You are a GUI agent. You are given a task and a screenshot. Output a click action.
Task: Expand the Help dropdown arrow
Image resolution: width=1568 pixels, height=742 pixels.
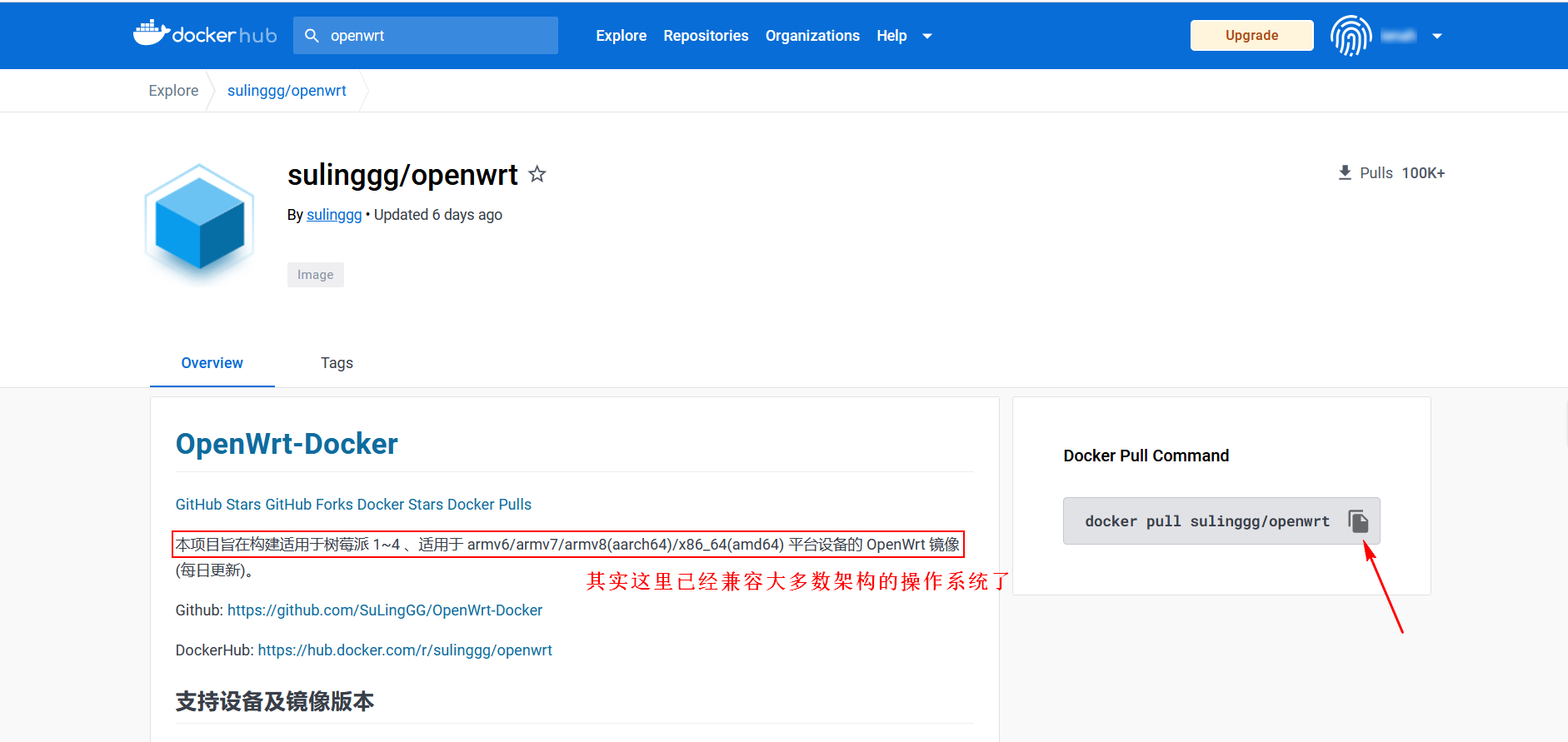927,36
